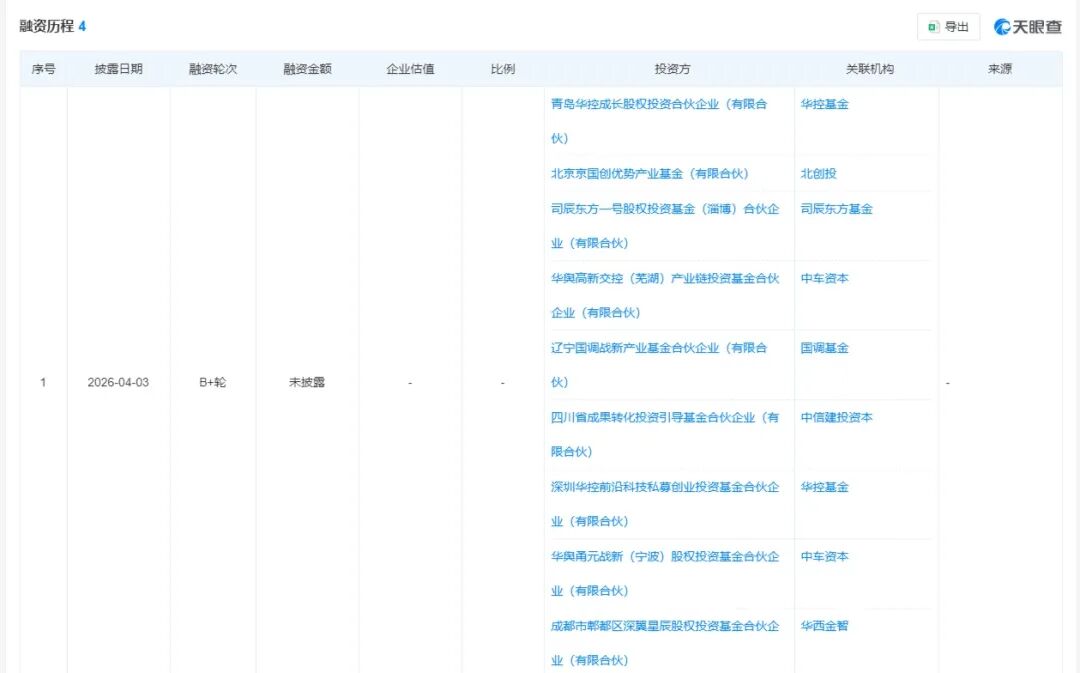Image resolution: width=1080 pixels, height=673 pixels.
Task: Open 华舆甬元战新（宁波）股权投资基金 link
Action: (664, 556)
